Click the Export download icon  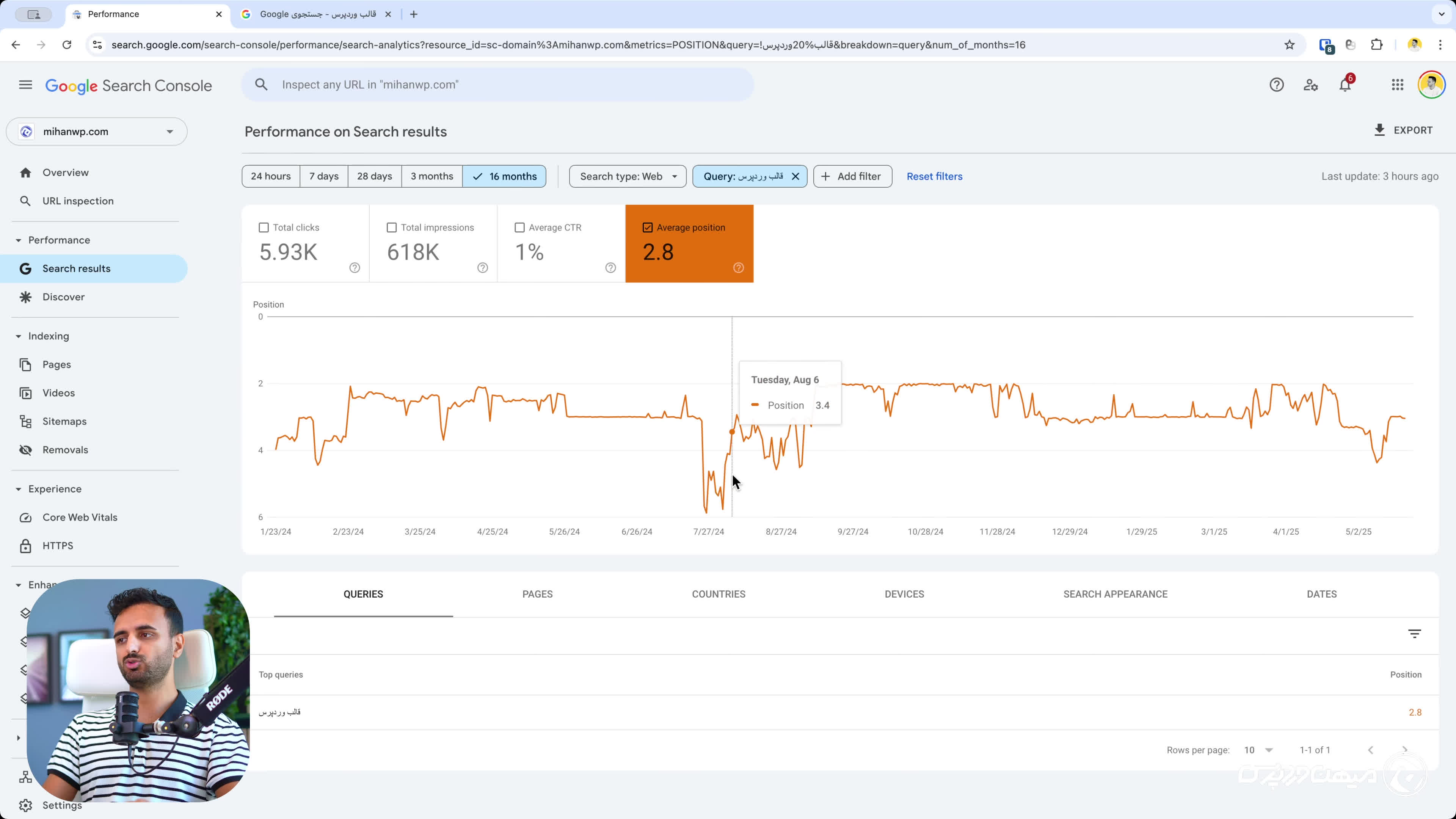tap(1379, 130)
